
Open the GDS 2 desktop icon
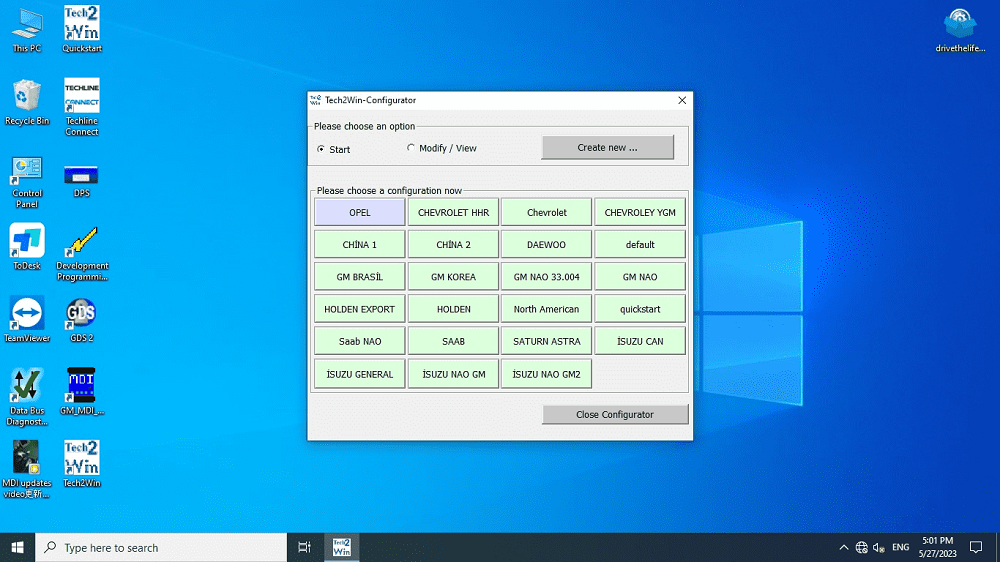pos(81,316)
